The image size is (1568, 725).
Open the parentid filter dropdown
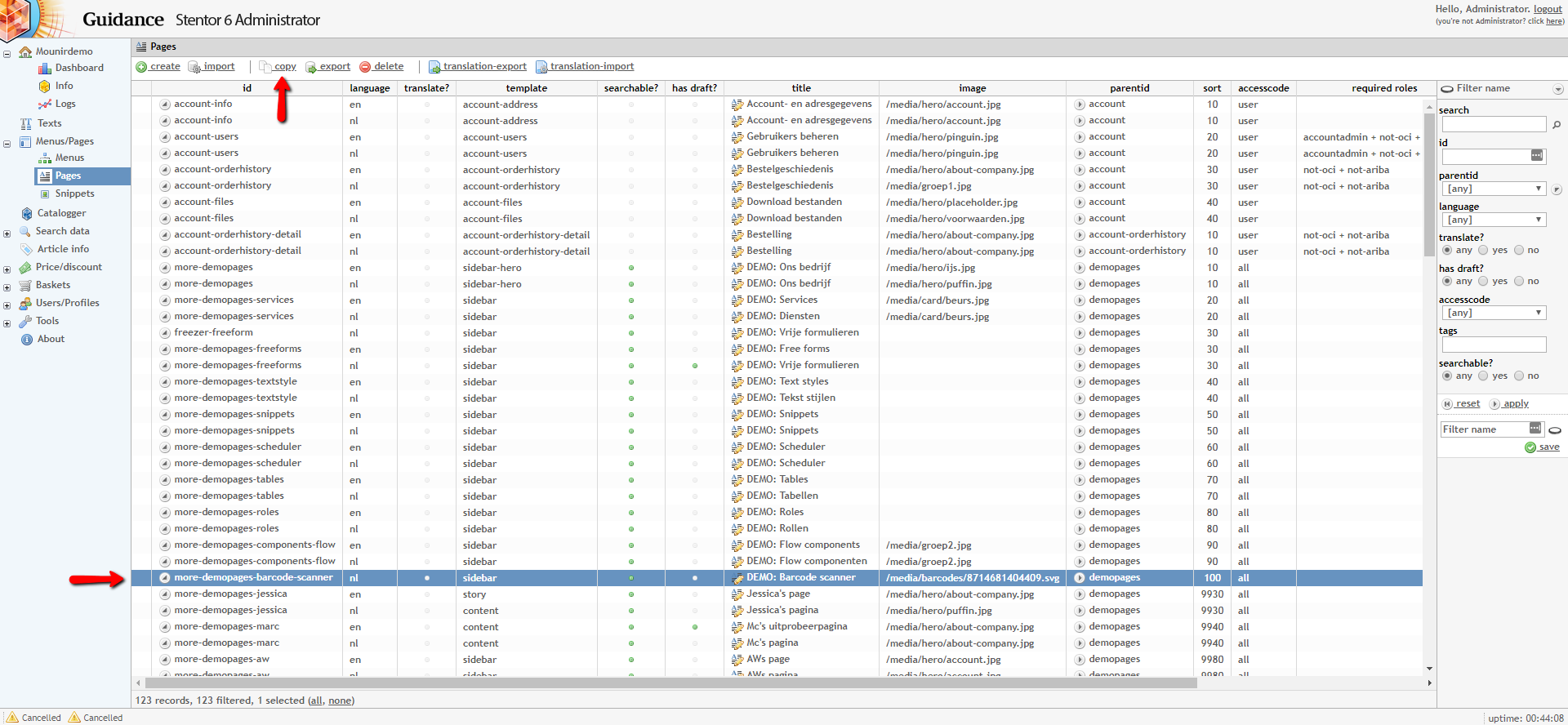[x=1494, y=189]
